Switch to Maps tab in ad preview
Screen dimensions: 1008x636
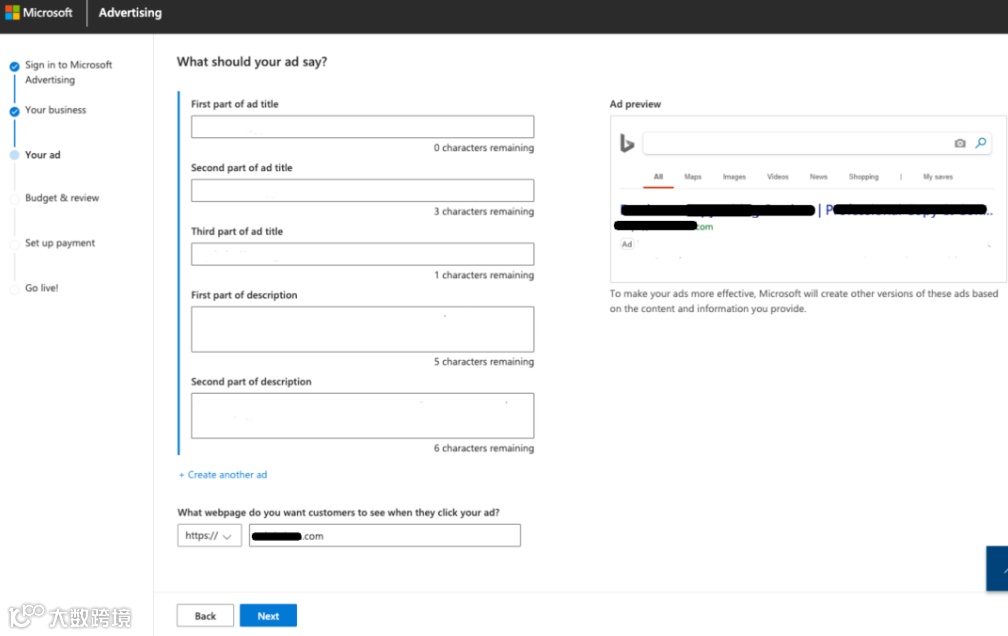point(693,177)
